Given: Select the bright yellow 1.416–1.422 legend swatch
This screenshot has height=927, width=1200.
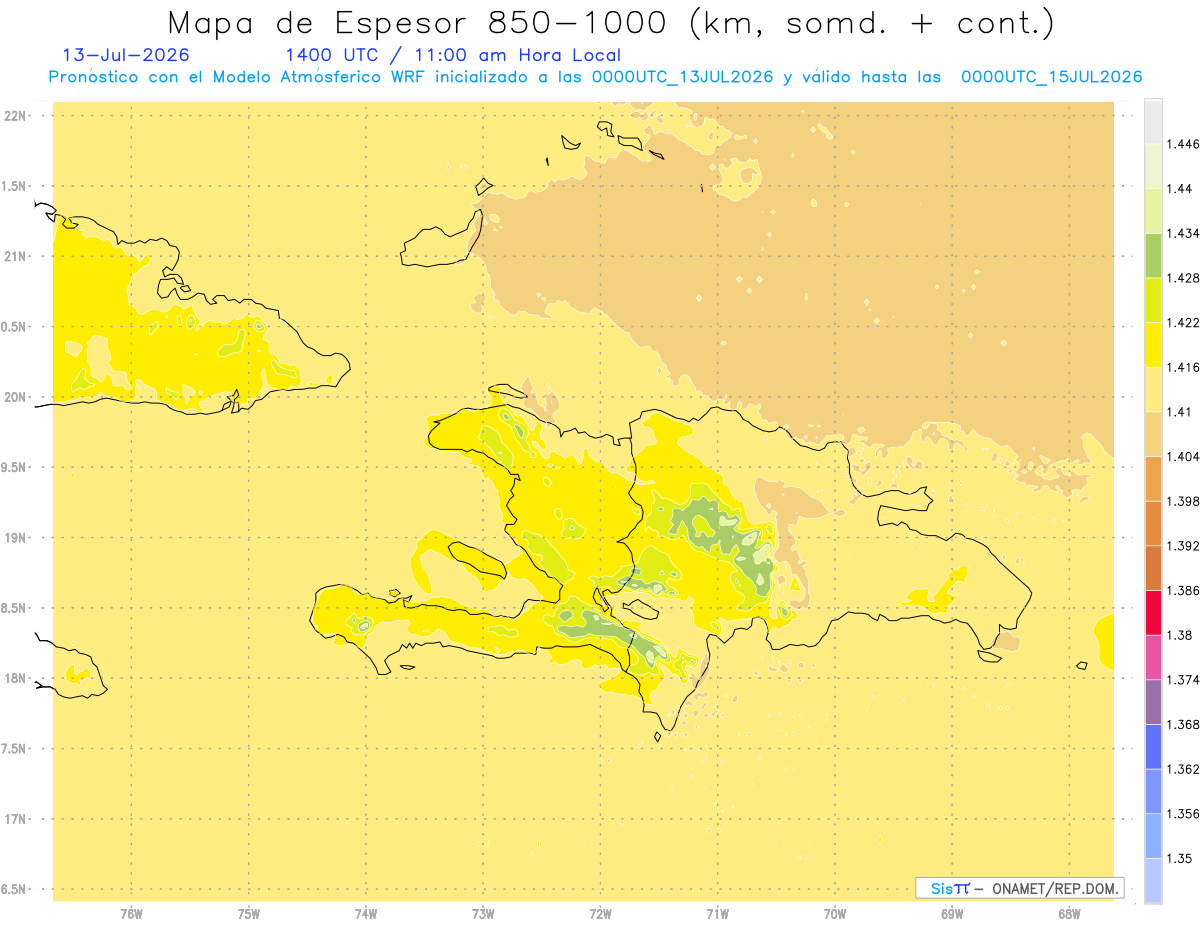Looking at the screenshot, I should point(1153,344).
